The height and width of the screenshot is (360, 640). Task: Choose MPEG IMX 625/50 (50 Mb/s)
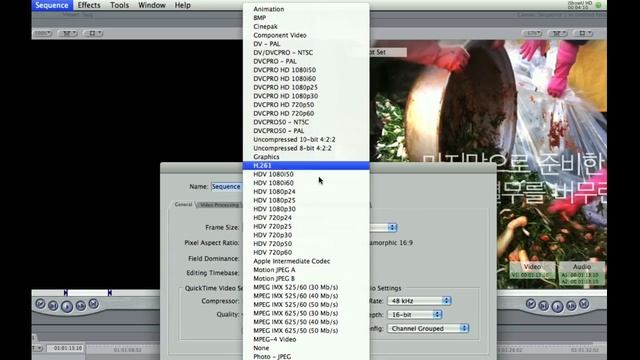pos(306,331)
